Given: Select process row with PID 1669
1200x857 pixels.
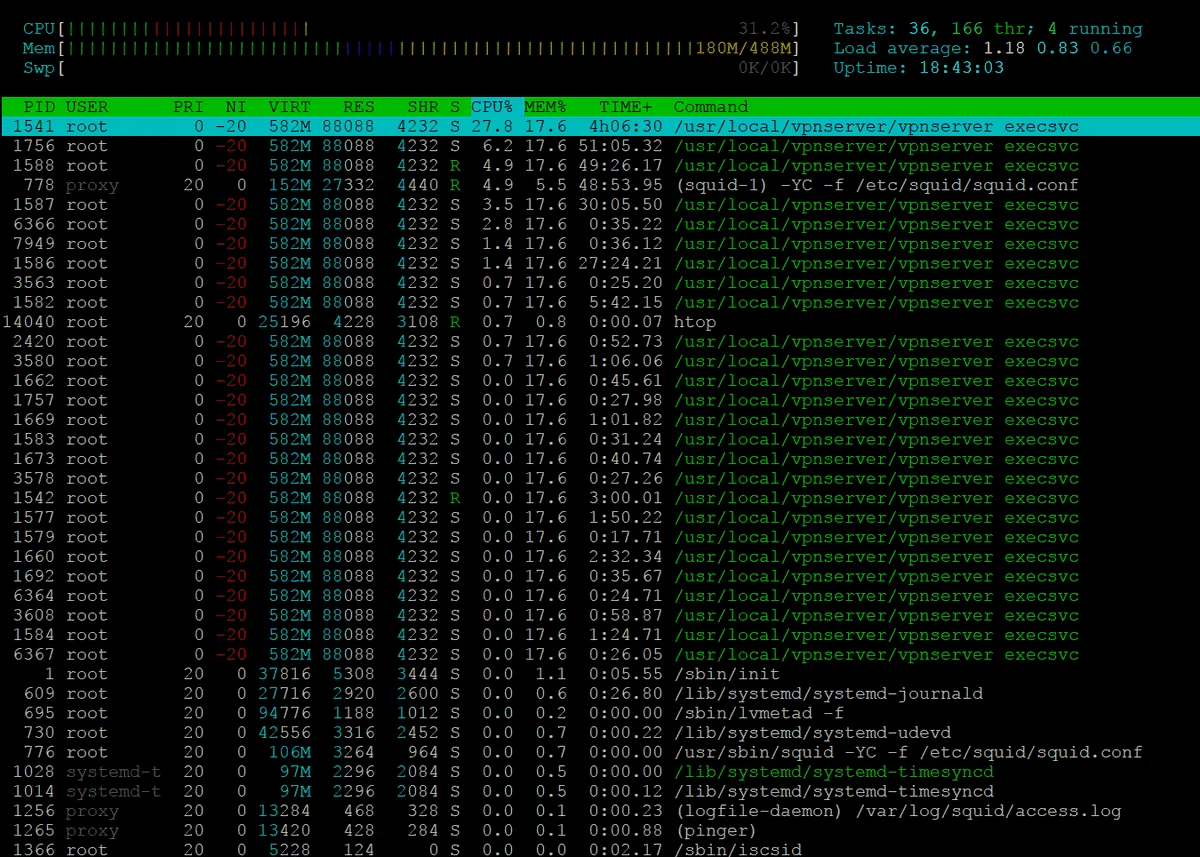Looking at the screenshot, I should coord(600,420).
